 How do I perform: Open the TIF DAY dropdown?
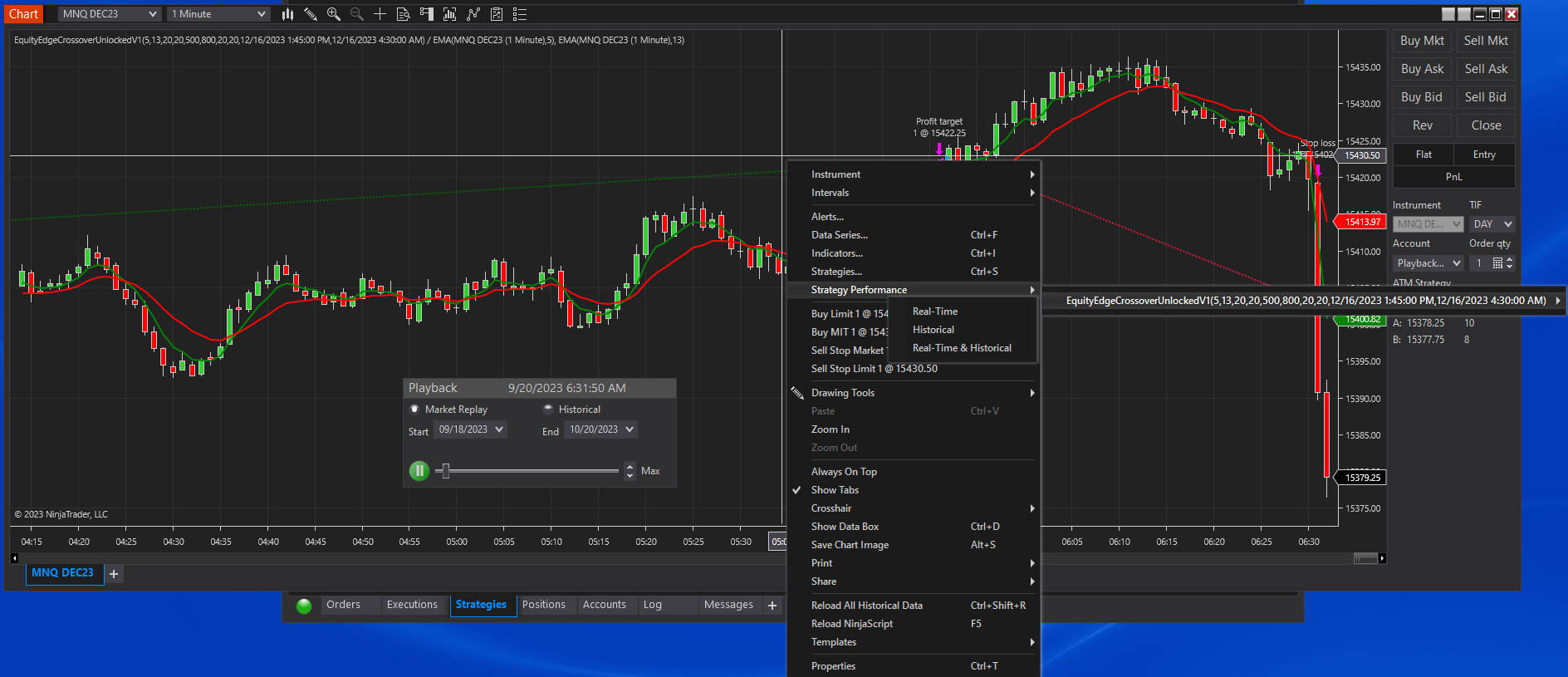(1492, 224)
